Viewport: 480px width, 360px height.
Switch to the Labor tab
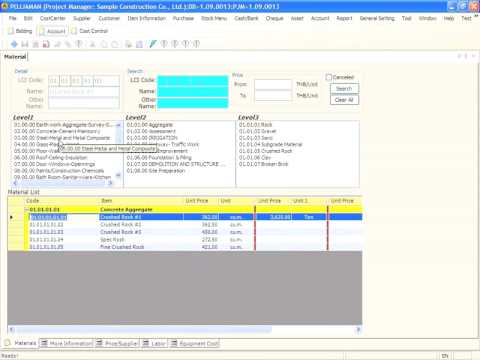click(154, 343)
